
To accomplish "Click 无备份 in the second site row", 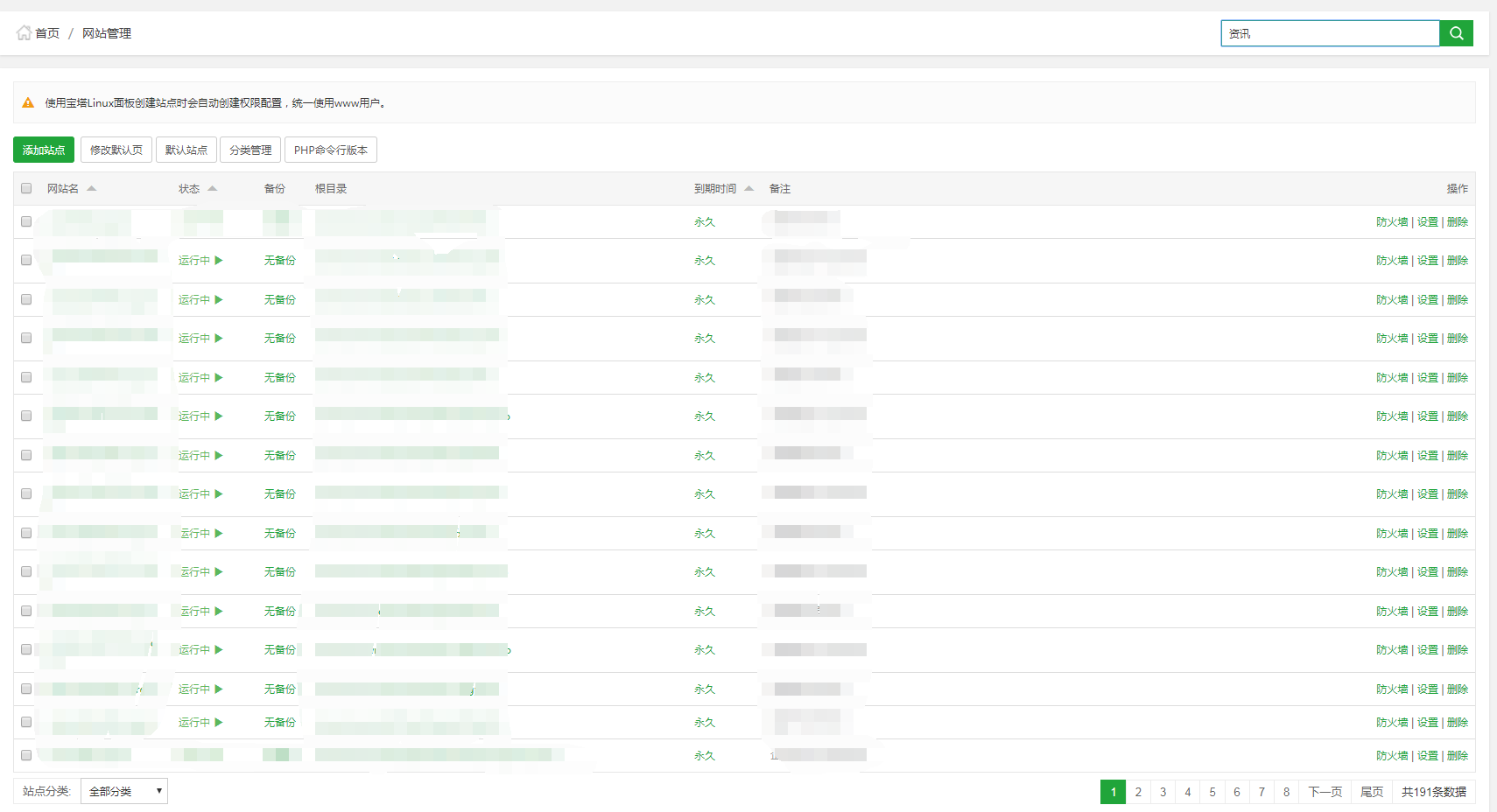I will pos(280,261).
